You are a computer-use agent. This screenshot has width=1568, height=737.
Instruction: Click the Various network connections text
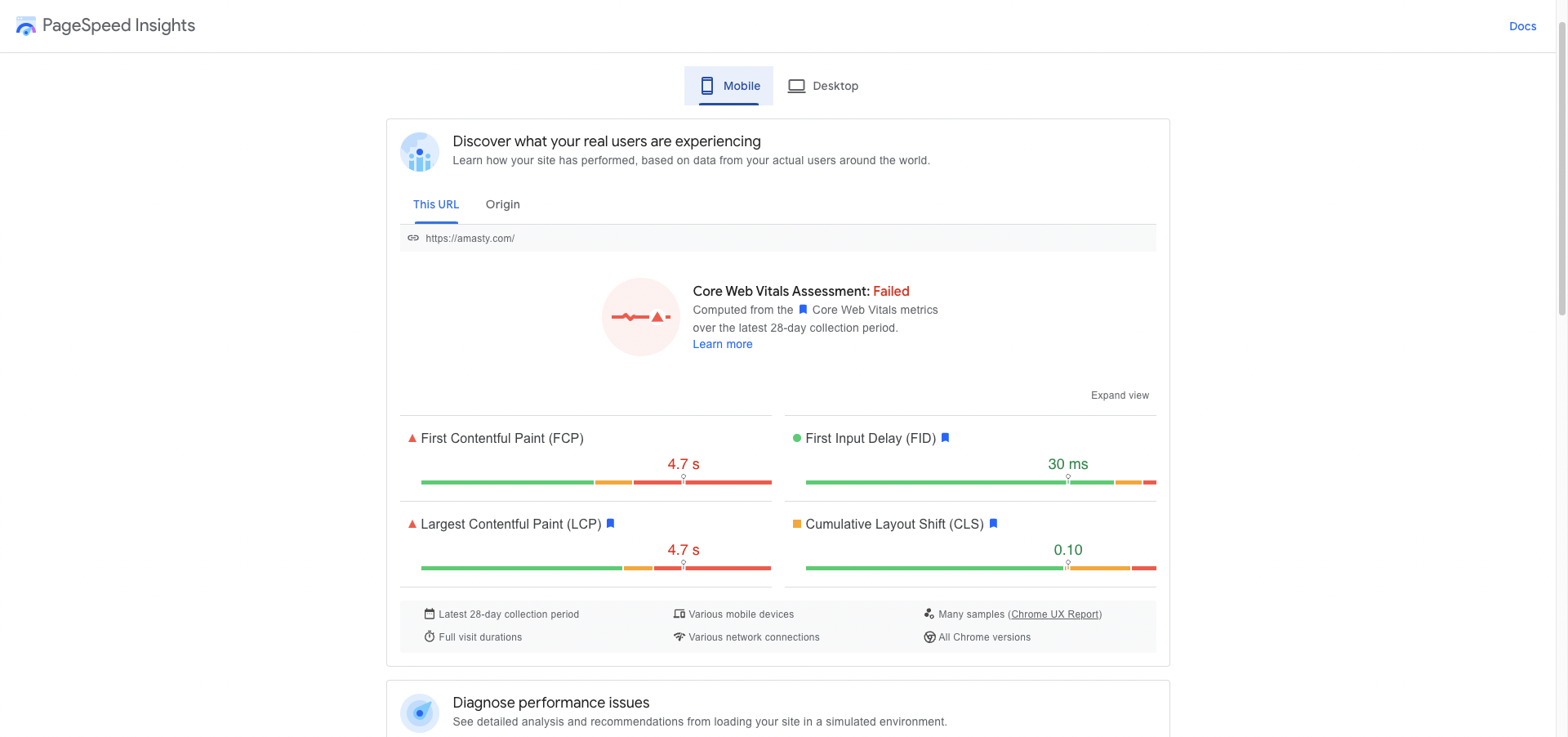754,637
